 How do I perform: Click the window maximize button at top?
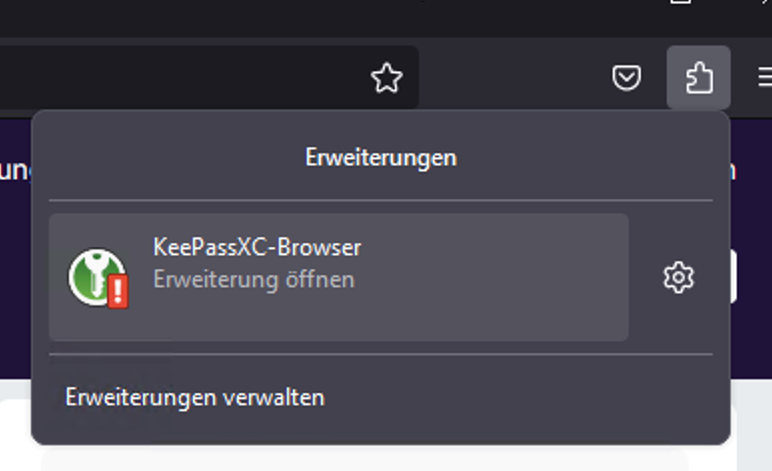[681, 1]
